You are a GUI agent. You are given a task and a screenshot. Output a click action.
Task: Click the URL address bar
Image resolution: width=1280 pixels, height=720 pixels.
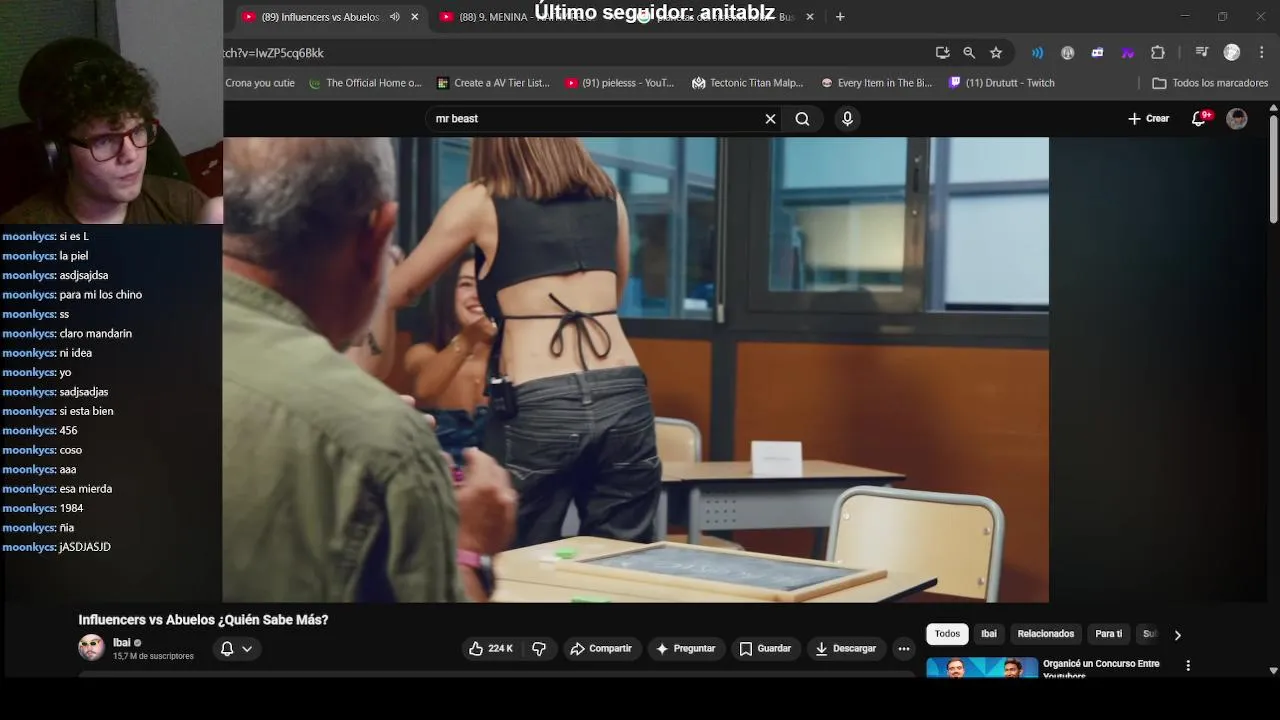tap(570, 53)
